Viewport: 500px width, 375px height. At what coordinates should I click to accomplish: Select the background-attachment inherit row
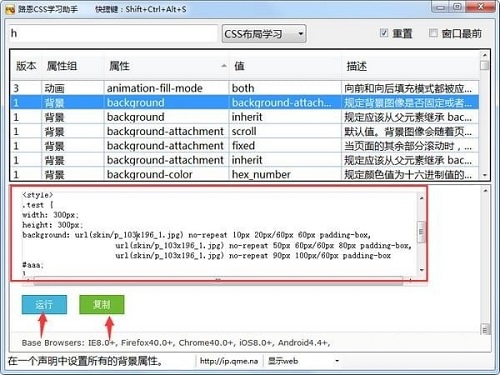[245, 160]
